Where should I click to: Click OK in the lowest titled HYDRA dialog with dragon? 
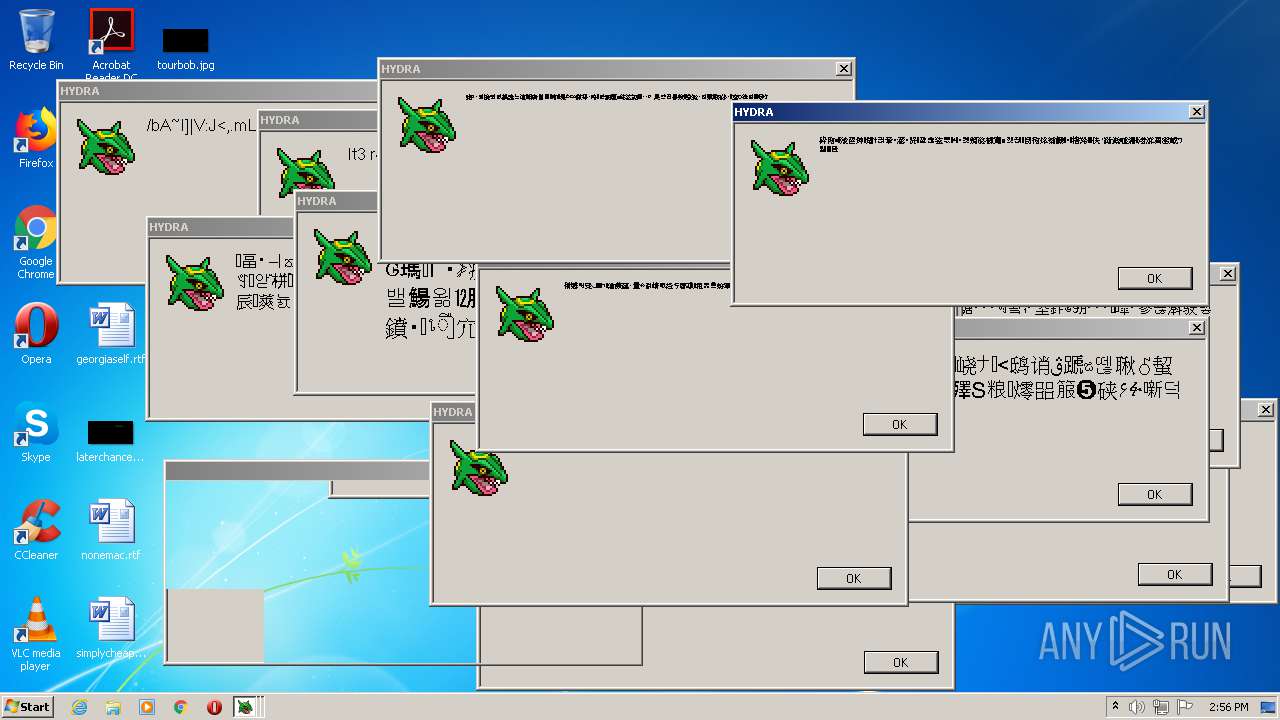coord(853,578)
